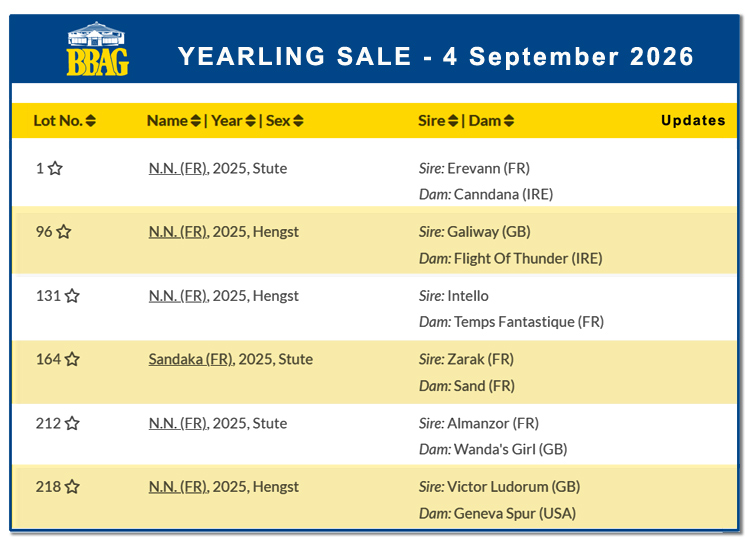The image size is (750, 548).
Task: Sort by Sire arrows
Action: 453,121
